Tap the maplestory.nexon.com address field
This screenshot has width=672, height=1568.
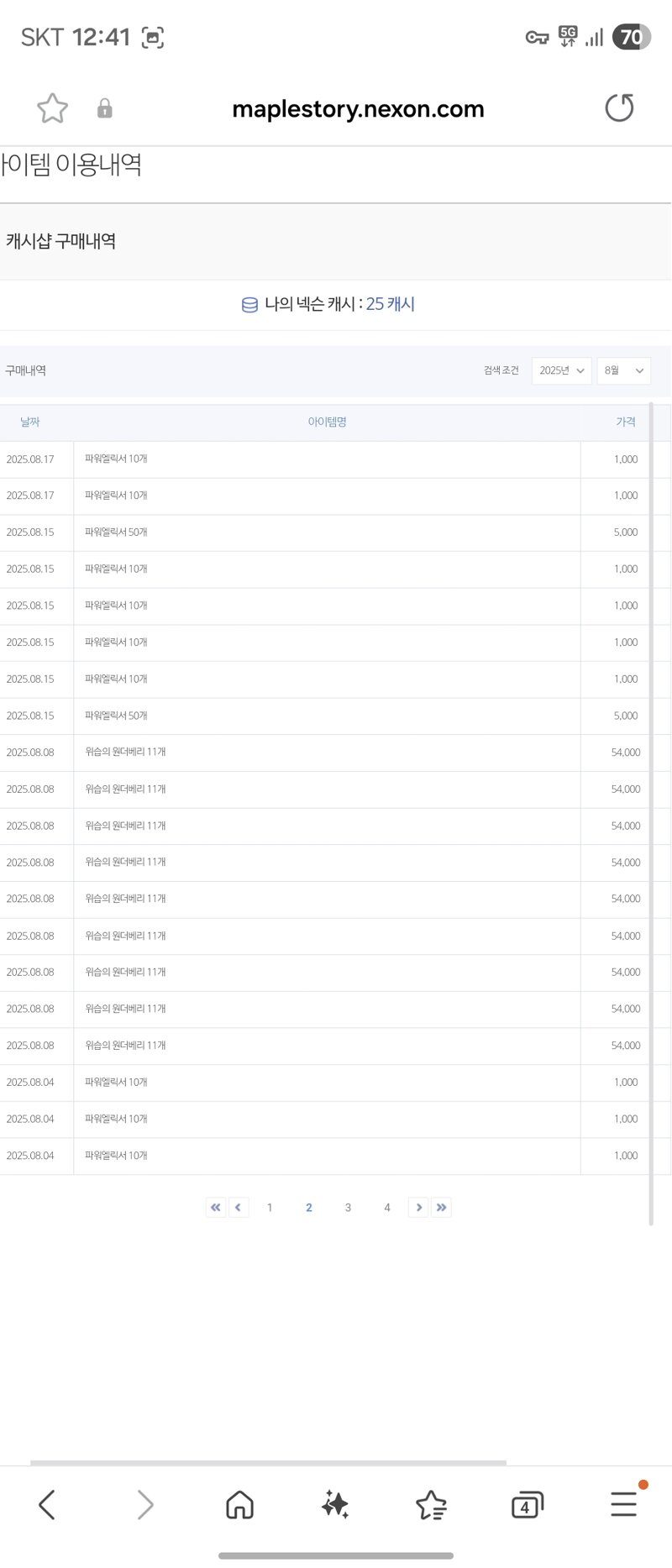358,108
